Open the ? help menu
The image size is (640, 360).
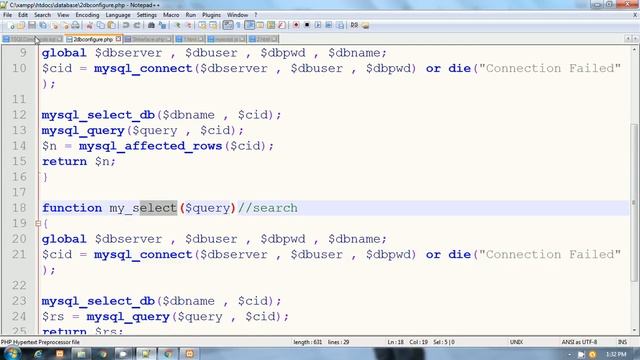[x=256, y=15]
